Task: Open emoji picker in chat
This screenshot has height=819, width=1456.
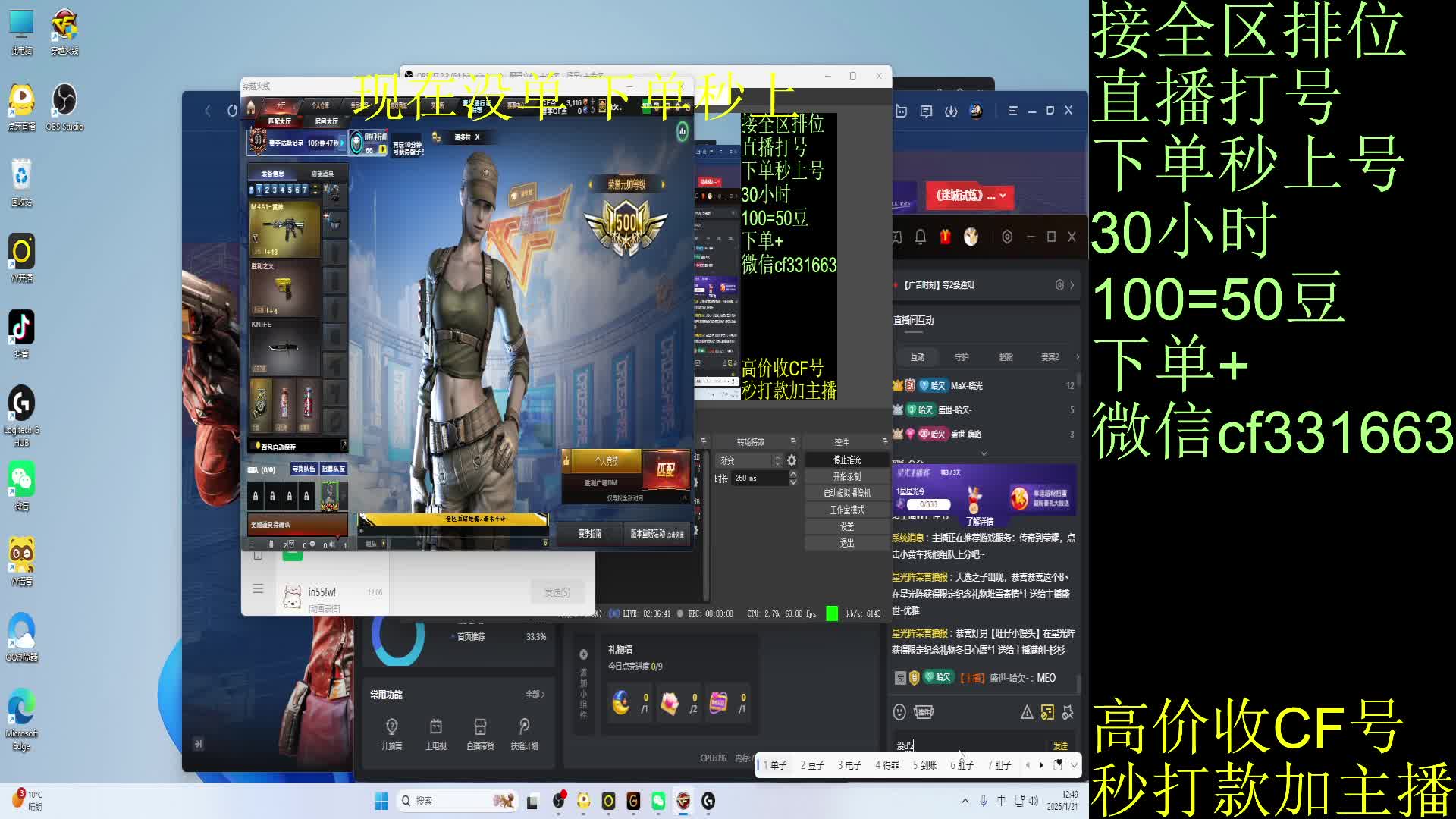Action: pos(899,712)
